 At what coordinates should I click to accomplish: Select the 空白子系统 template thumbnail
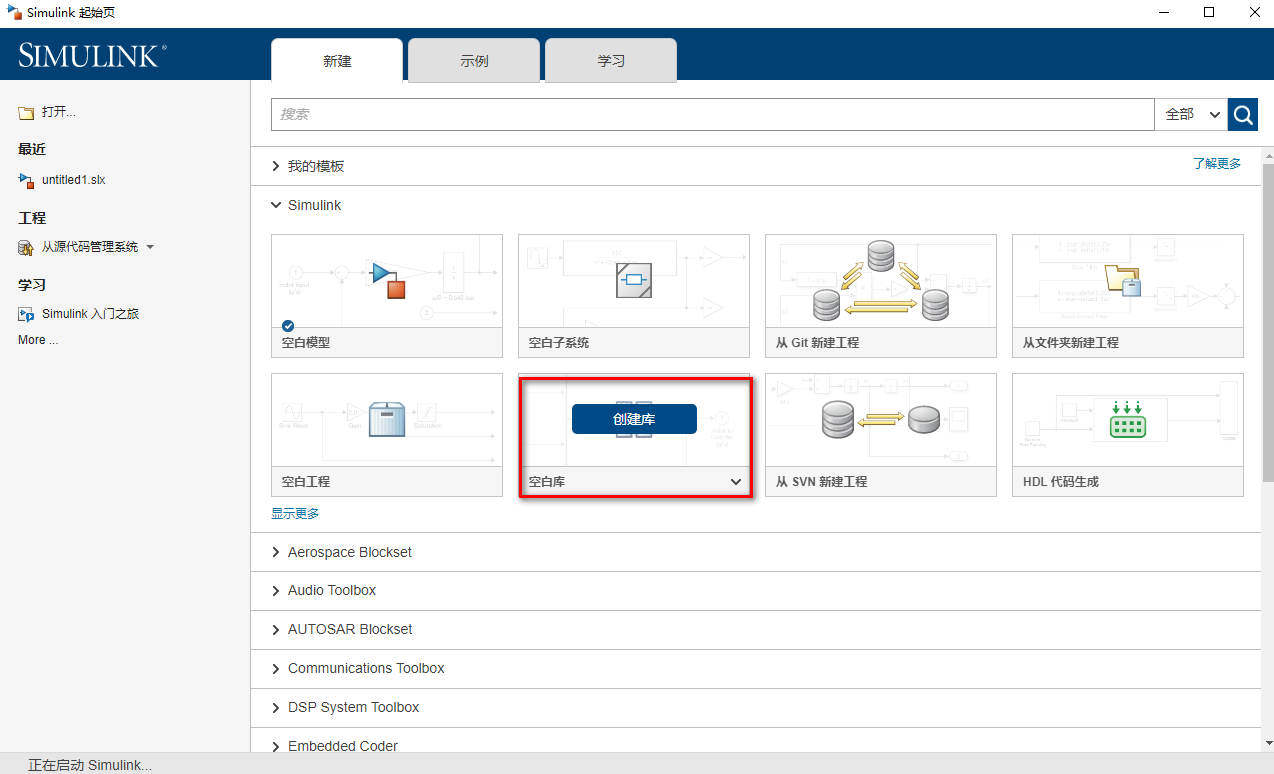click(634, 281)
